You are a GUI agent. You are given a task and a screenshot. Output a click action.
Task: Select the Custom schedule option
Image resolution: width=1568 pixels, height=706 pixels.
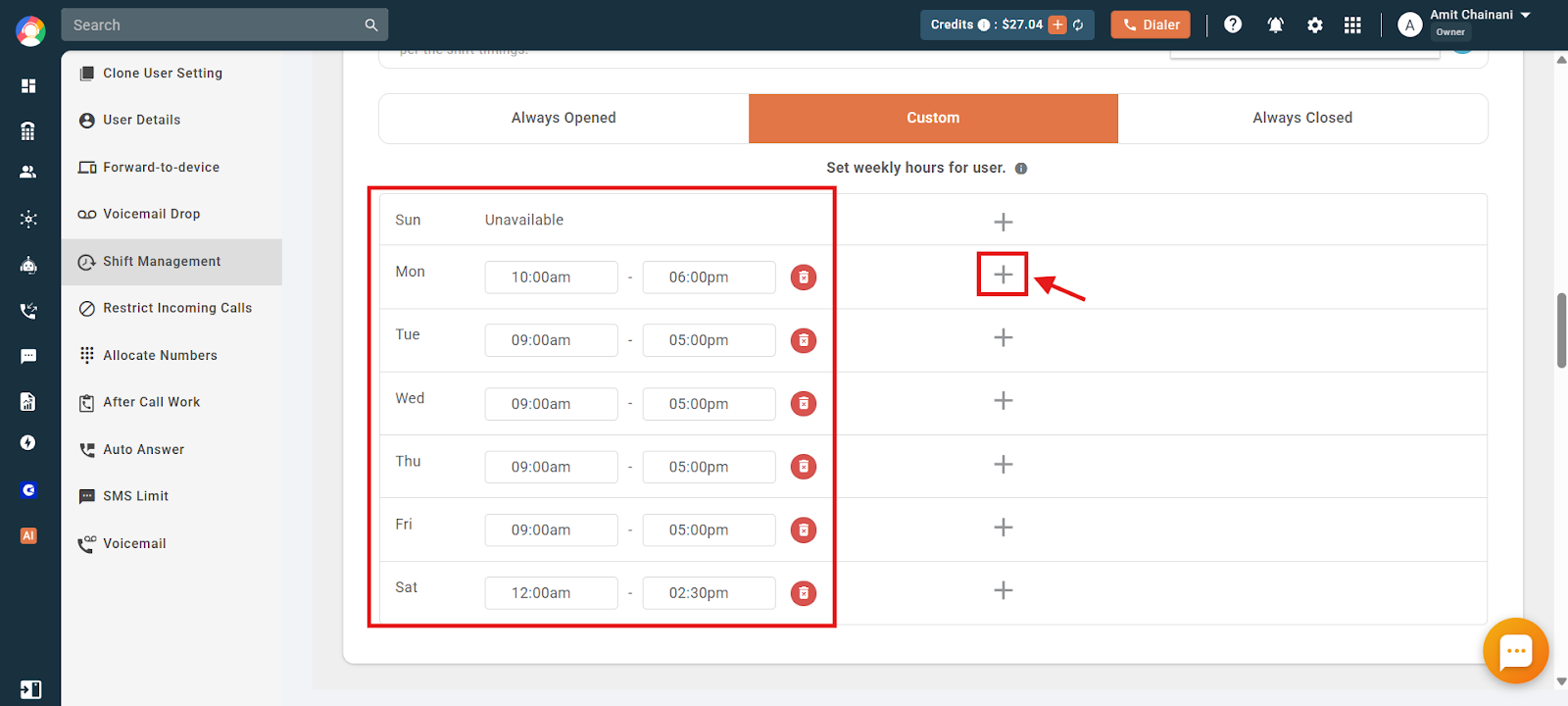(933, 118)
